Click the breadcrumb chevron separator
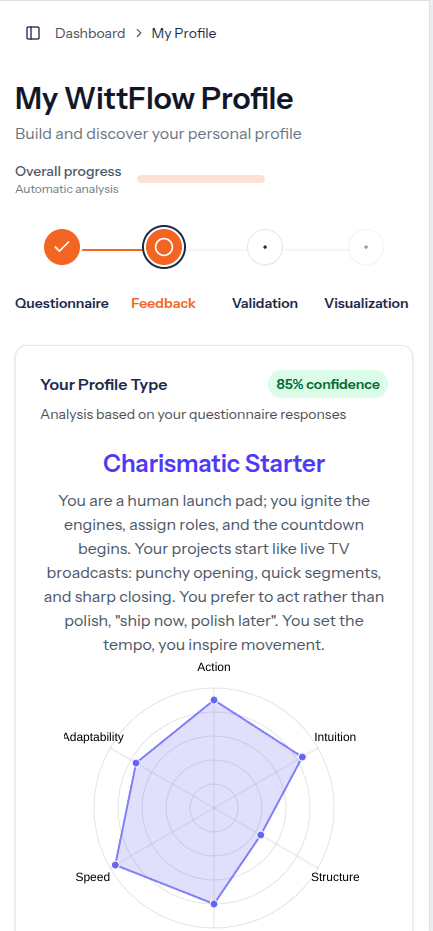Image resolution: width=433 pixels, height=931 pixels. tap(138, 33)
